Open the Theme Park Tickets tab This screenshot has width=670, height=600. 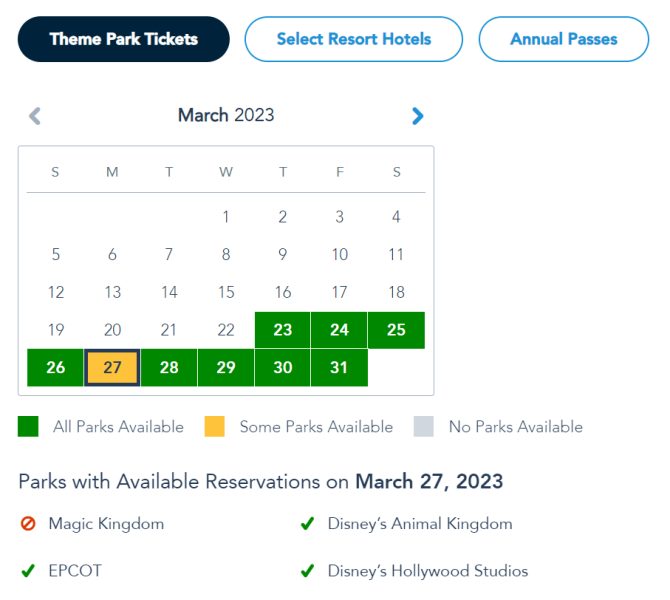pyautogui.click(x=124, y=40)
